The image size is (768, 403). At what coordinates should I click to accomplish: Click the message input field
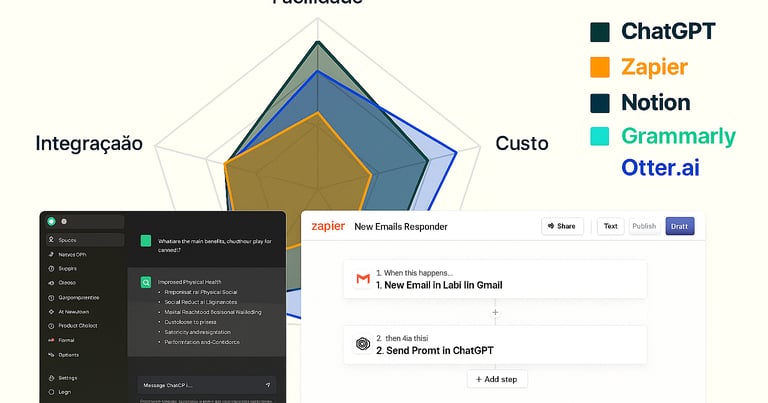pyautogui.click(x=207, y=385)
